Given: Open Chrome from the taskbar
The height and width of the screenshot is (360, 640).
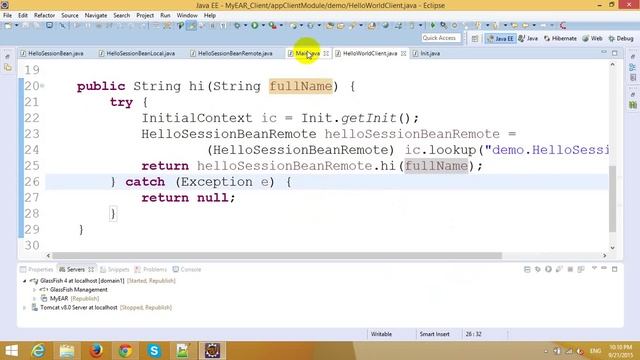Looking at the screenshot, I should [125, 351].
